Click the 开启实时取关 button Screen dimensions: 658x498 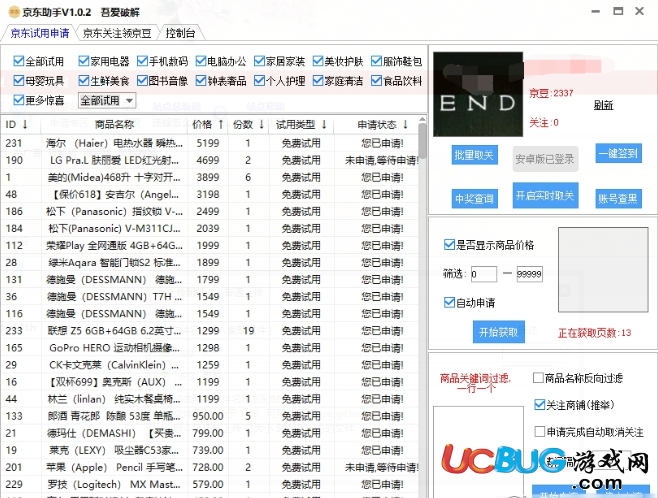(x=545, y=196)
